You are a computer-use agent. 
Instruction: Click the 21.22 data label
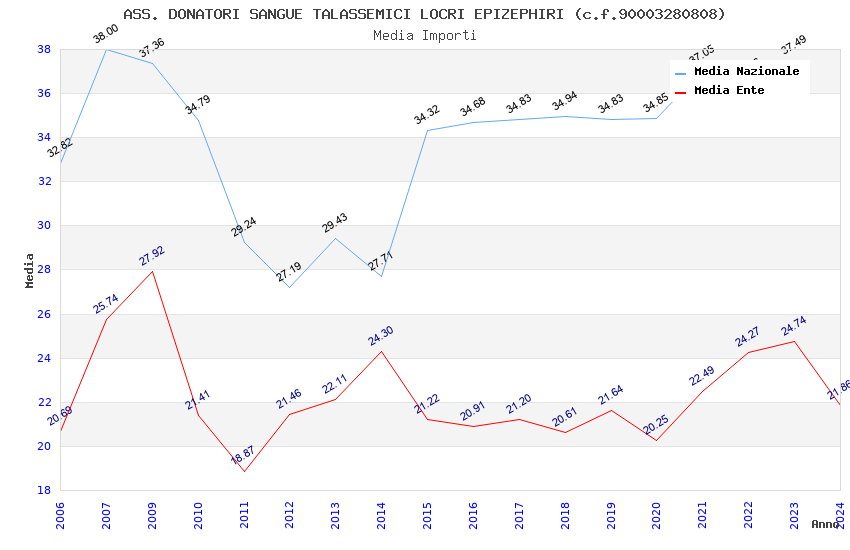coord(427,404)
